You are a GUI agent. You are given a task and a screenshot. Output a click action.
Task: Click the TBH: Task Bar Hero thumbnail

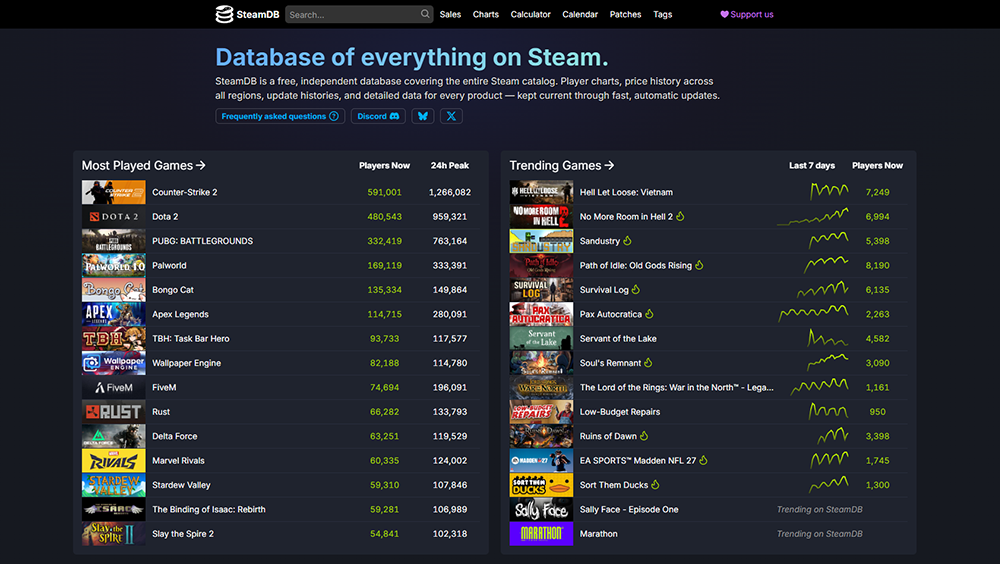click(114, 339)
